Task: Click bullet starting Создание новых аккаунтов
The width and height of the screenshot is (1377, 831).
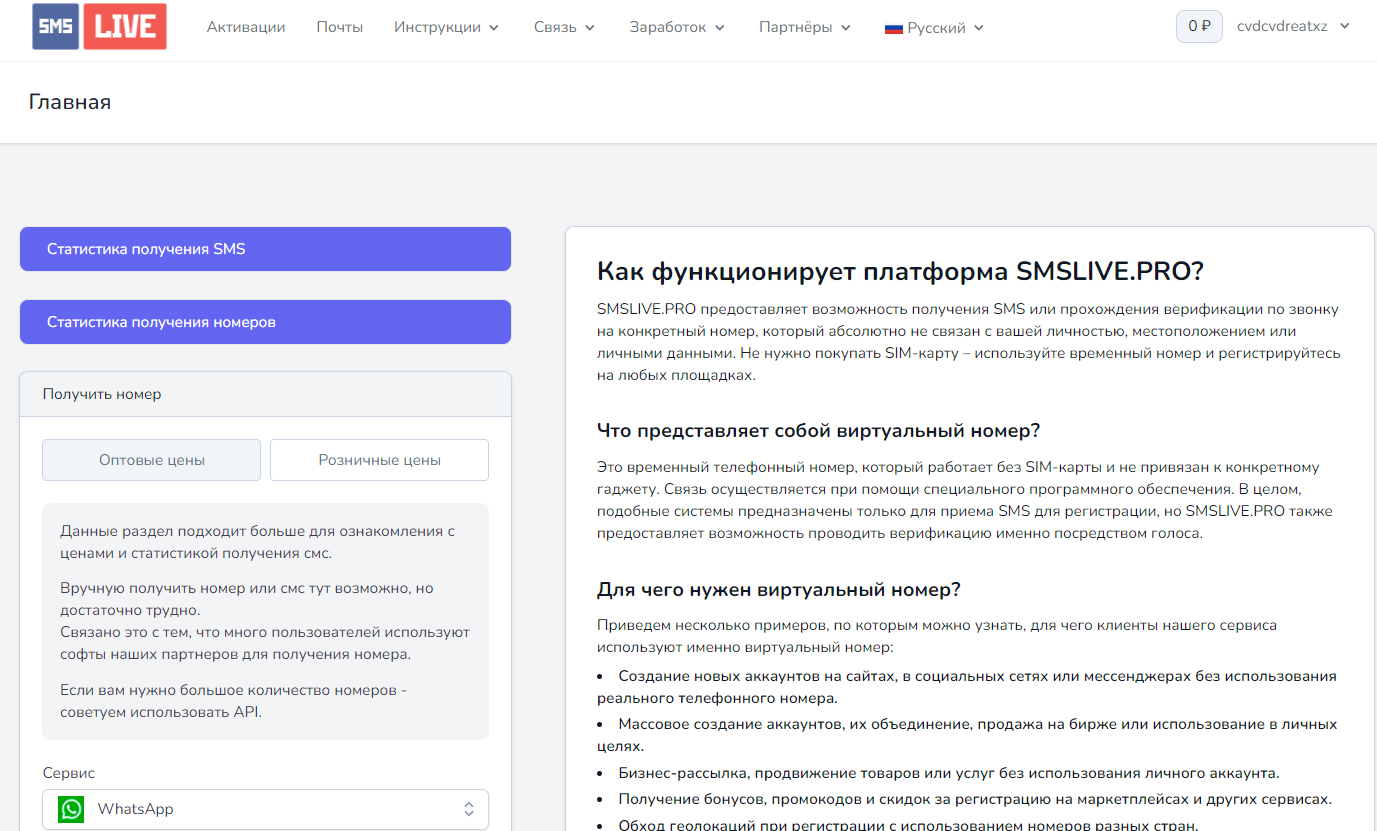Action: [967, 687]
